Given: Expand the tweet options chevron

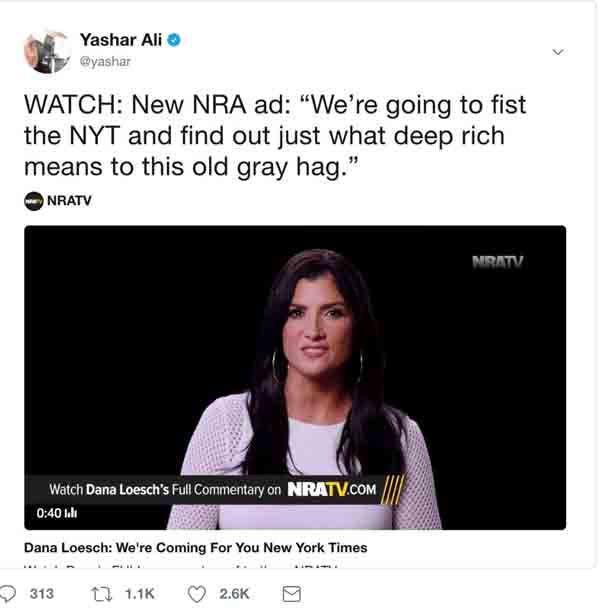Looking at the screenshot, I should 557,52.
